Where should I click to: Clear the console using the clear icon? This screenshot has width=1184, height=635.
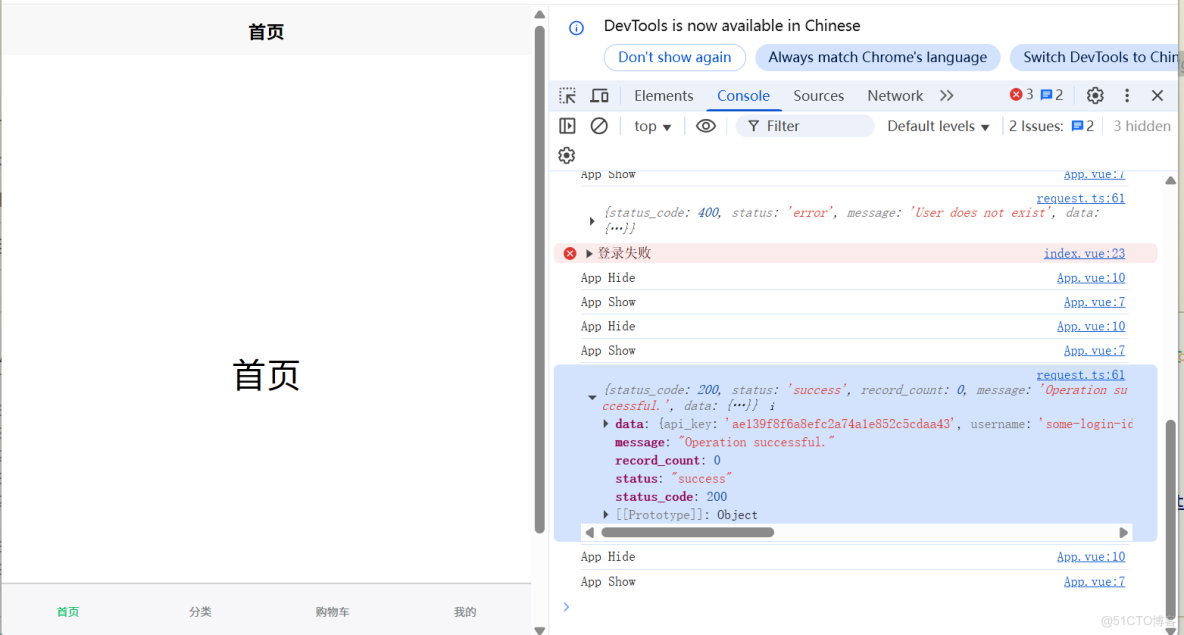point(599,125)
